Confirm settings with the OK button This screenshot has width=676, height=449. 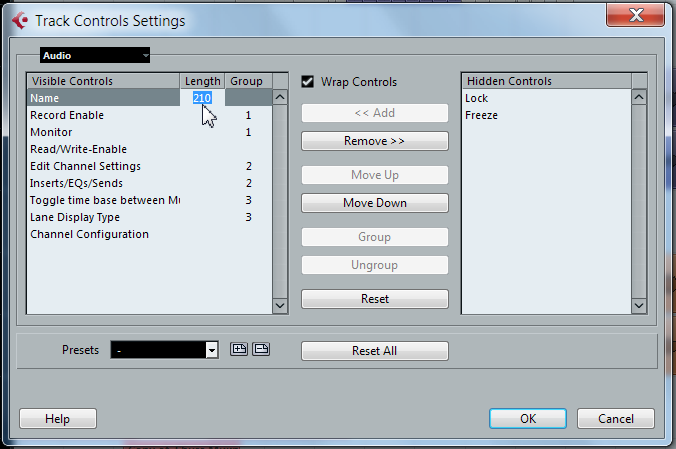click(528, 418)
